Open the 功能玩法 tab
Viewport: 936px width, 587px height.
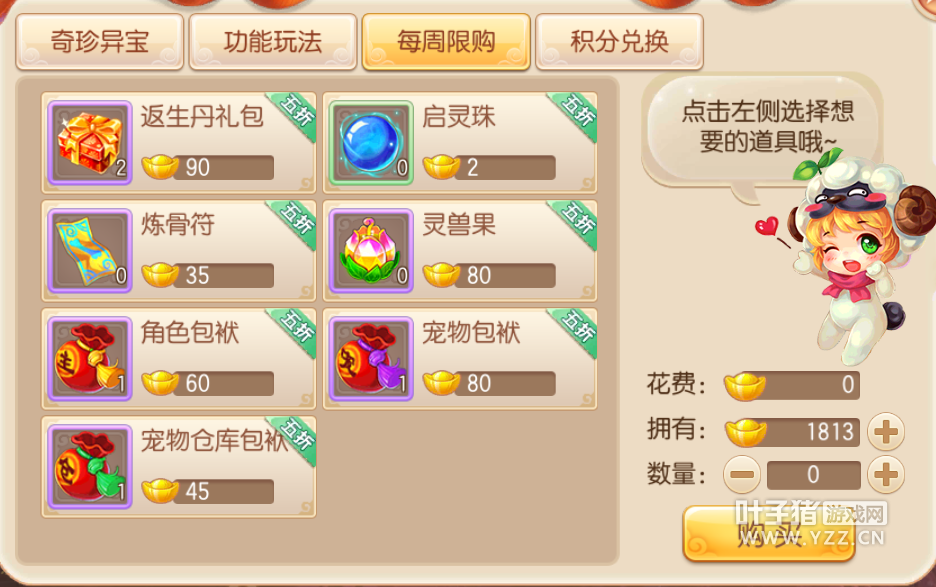point(273,42)
